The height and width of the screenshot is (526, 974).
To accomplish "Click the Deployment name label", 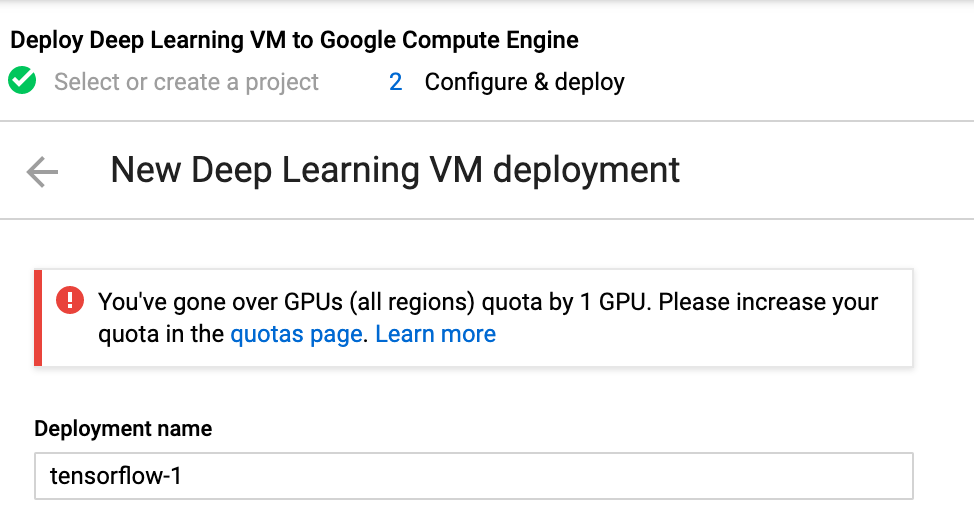I will pos(123,429).
